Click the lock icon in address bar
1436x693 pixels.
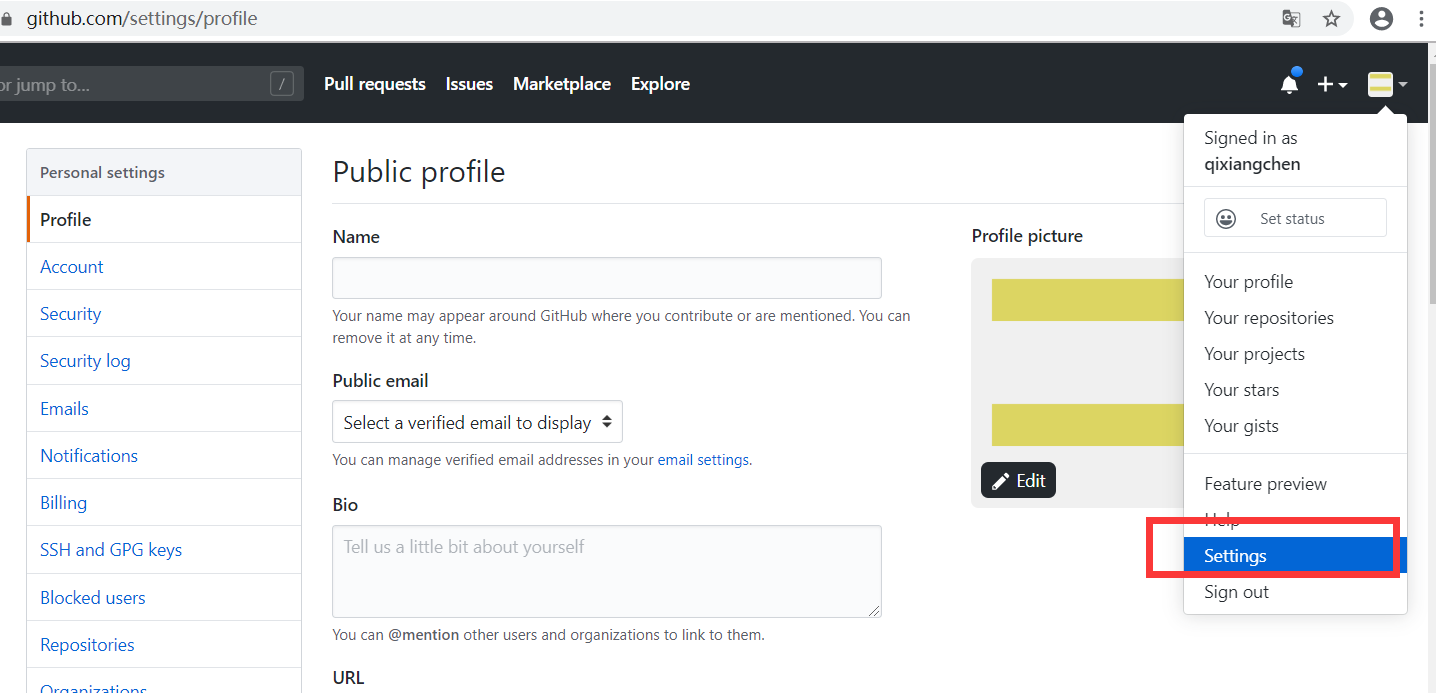pyautogui.click(x=6, y=19)
